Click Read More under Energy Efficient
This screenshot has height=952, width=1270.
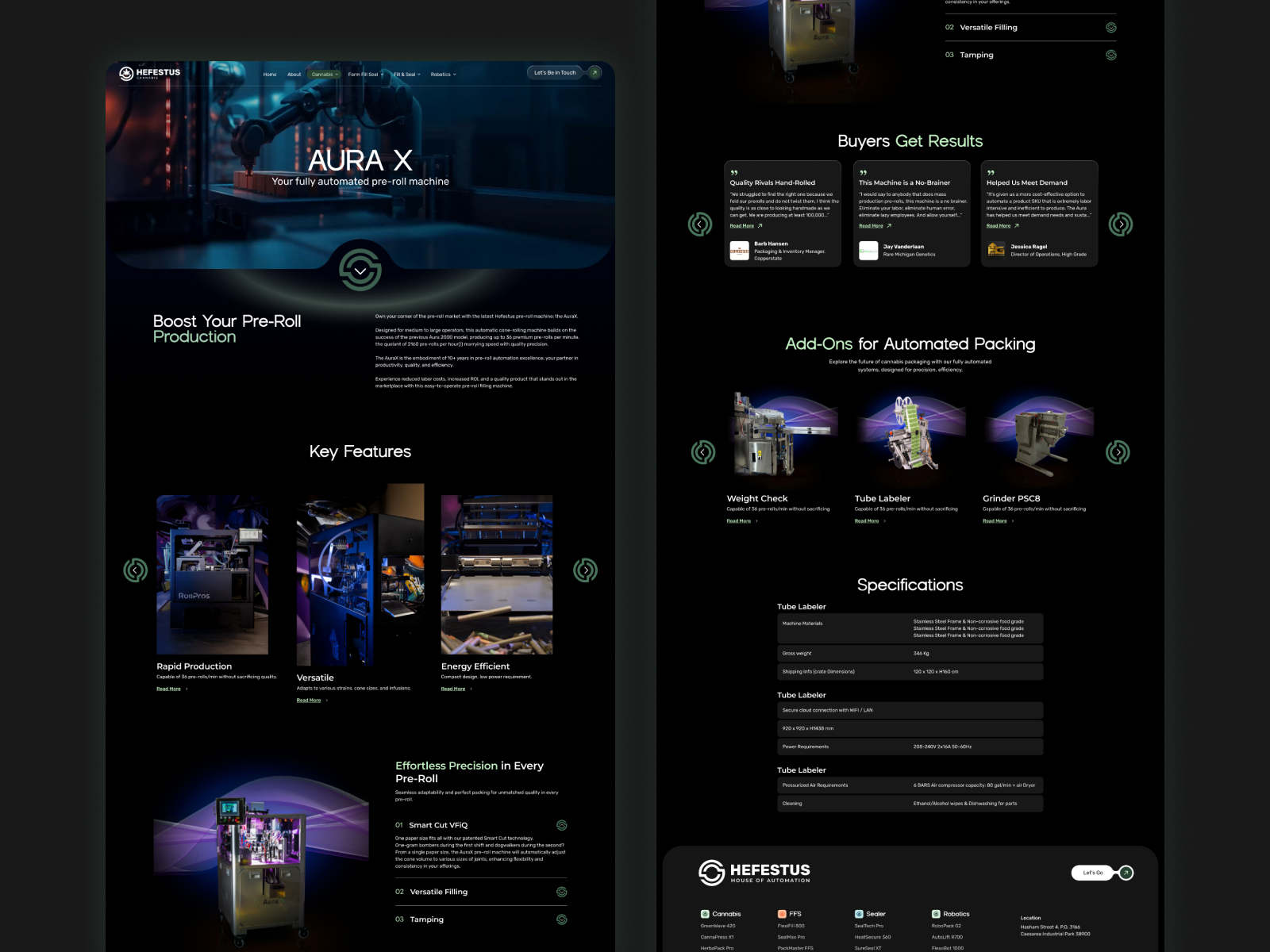coord(453,689)
